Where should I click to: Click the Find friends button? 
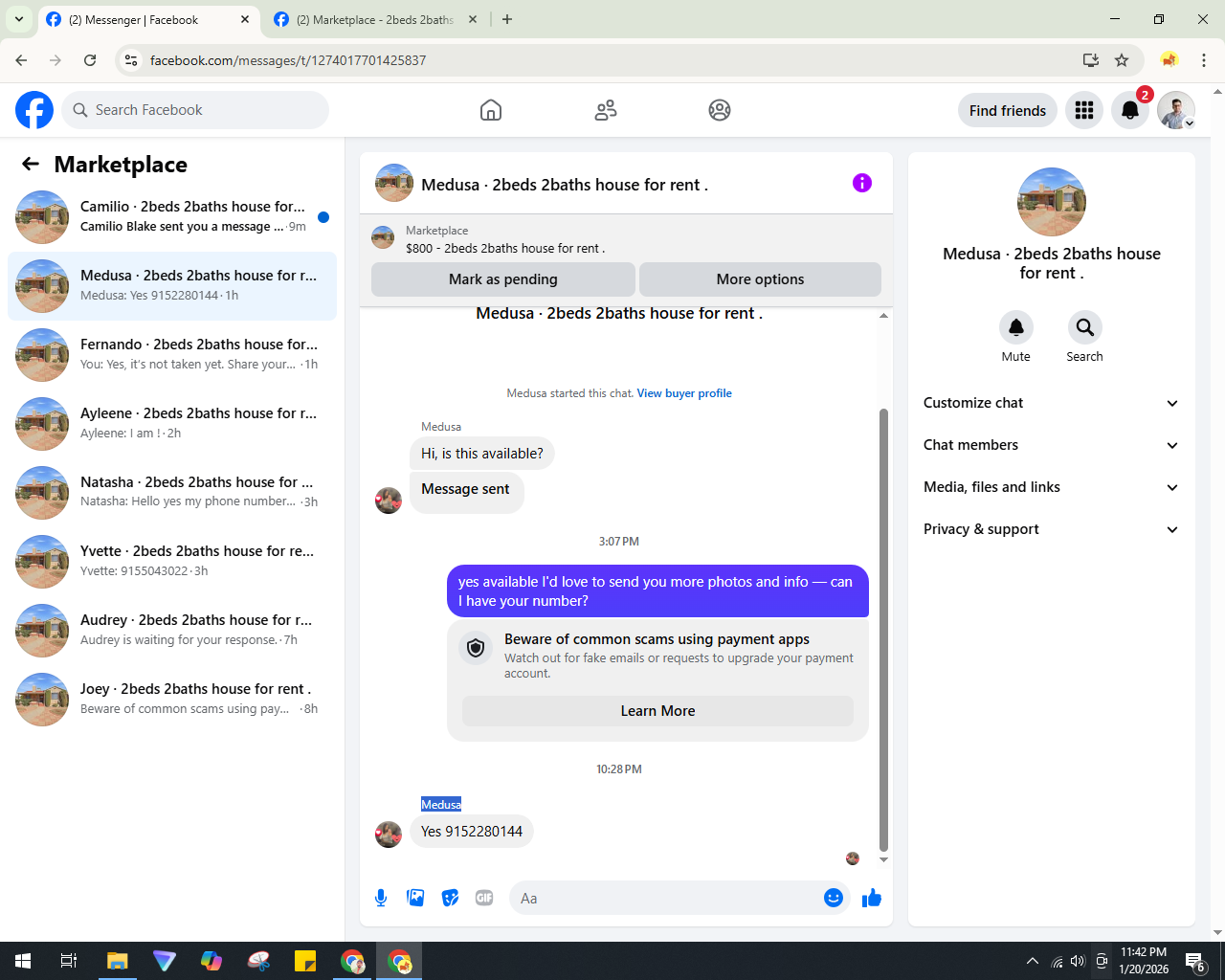(x=1008, y=110)
